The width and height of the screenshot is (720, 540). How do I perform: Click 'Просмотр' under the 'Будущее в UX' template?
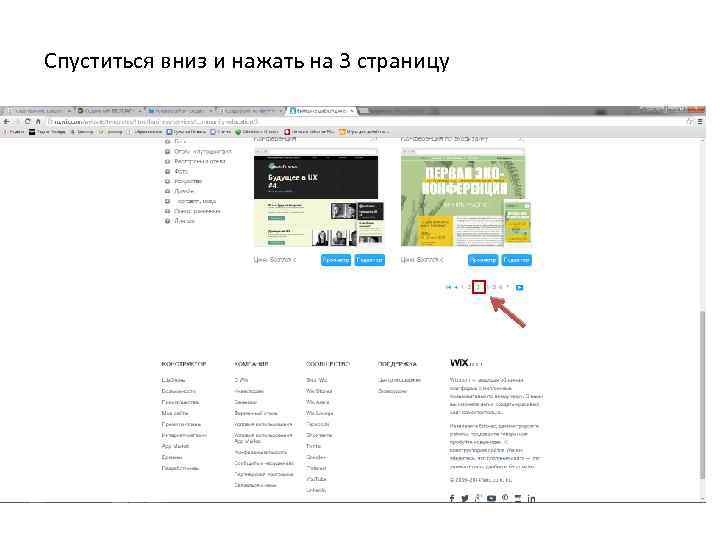(336, 260)
